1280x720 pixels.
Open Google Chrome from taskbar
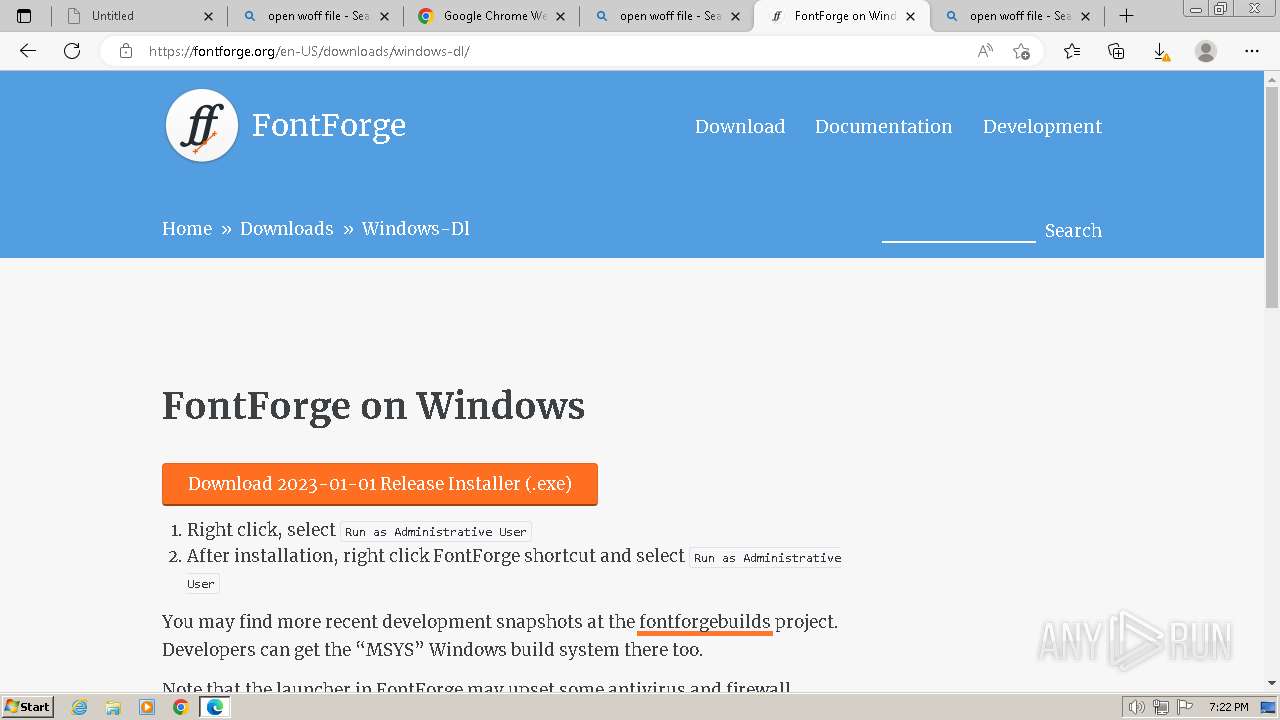click(x=180, y=707)
